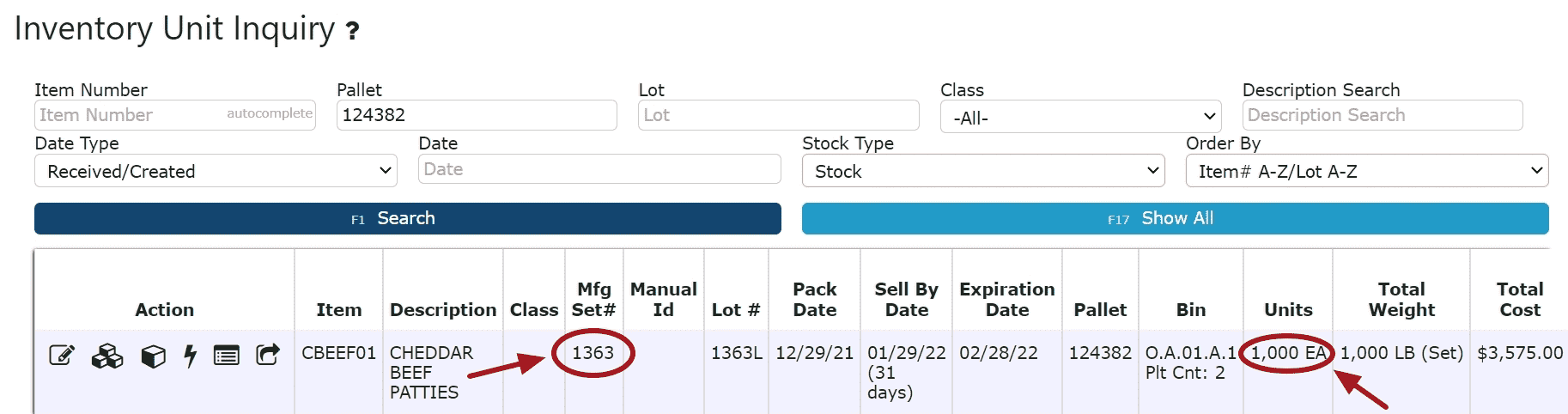Screen dimensions: 1568x414
Task: Click the question mark help icon by title
Action: pyautogui.click(x=352, y=32)
